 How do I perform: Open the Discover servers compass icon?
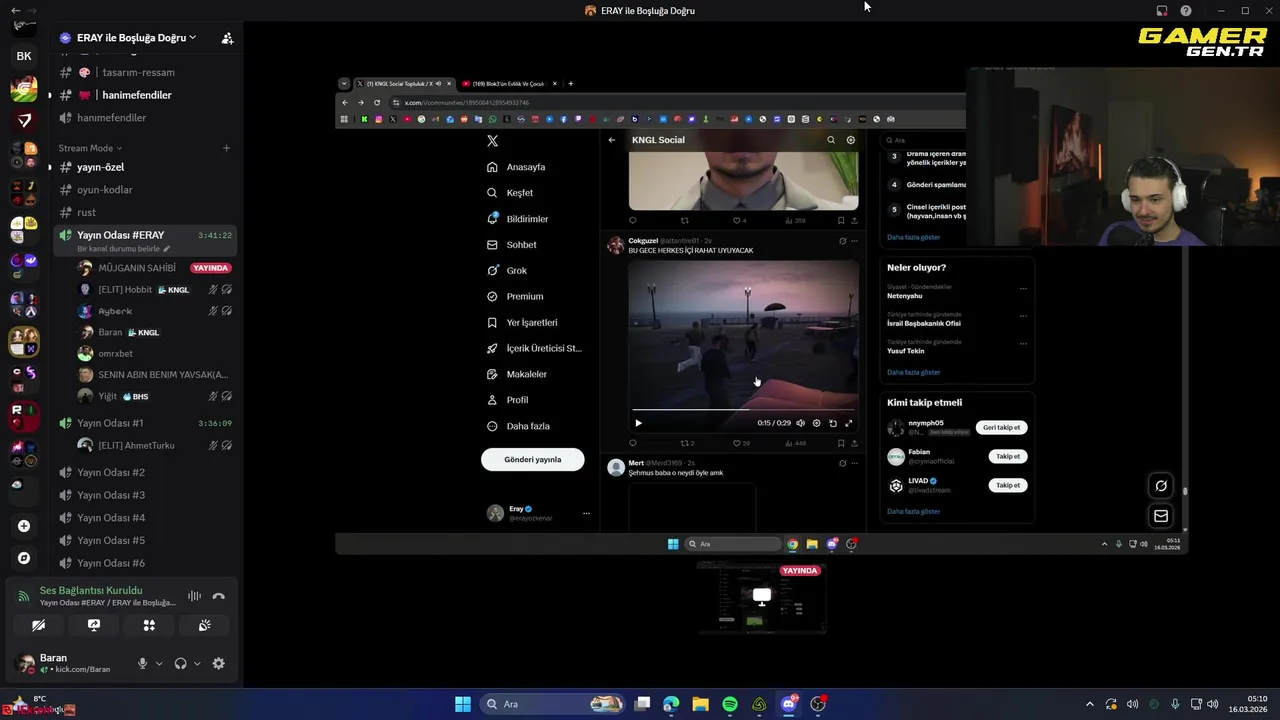pyautogui.click(x=24, y=558)
